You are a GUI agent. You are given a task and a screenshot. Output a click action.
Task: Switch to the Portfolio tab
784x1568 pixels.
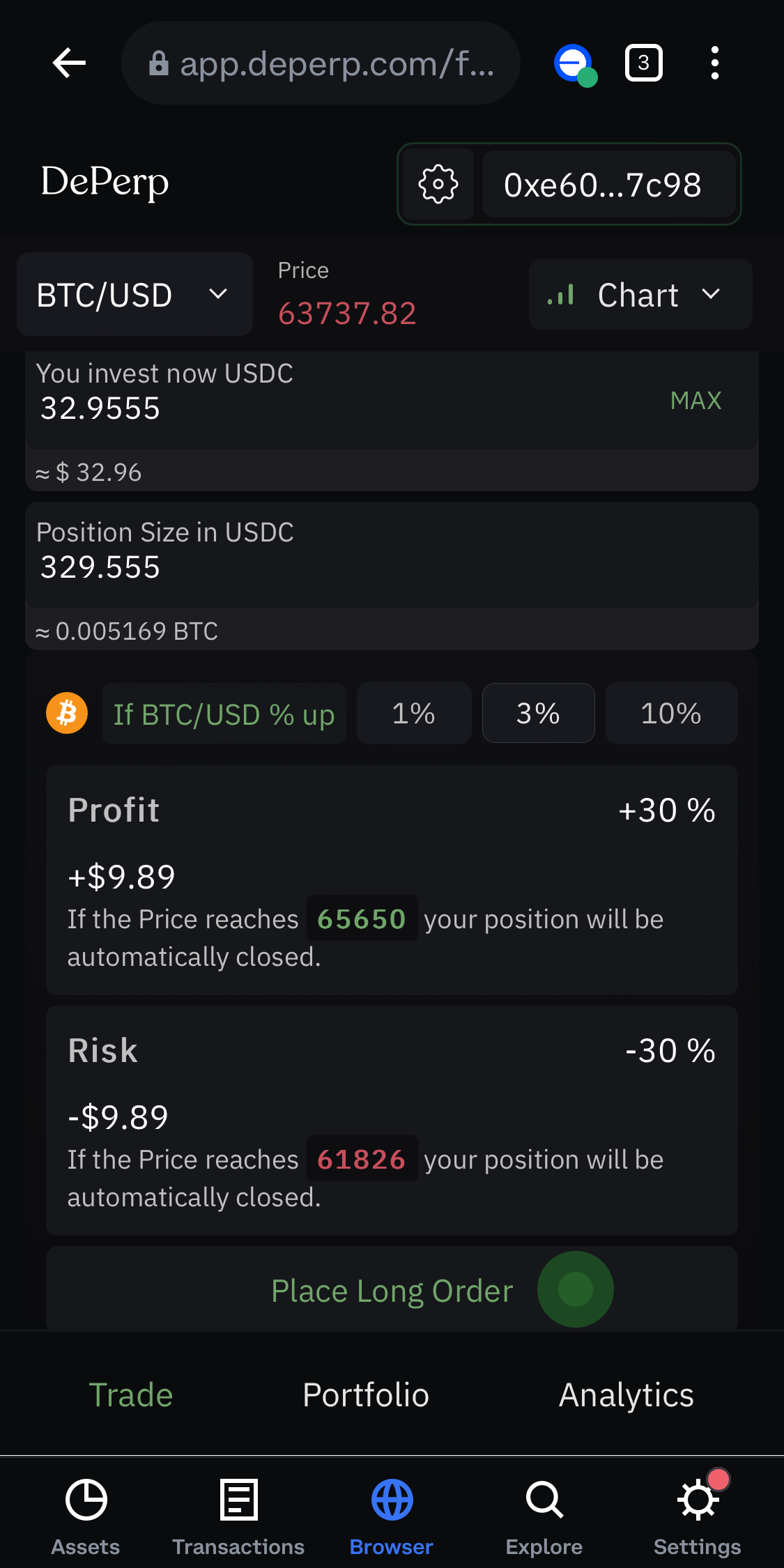pos(366,1394)
